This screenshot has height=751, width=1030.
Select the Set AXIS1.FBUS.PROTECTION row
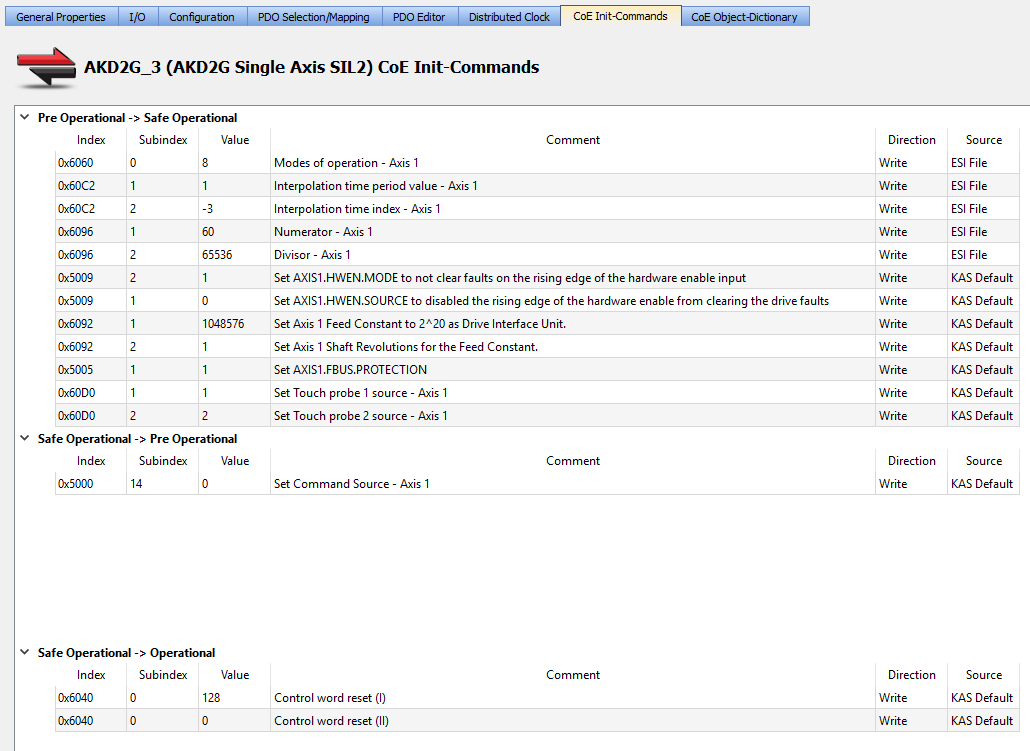pos(537,369)
